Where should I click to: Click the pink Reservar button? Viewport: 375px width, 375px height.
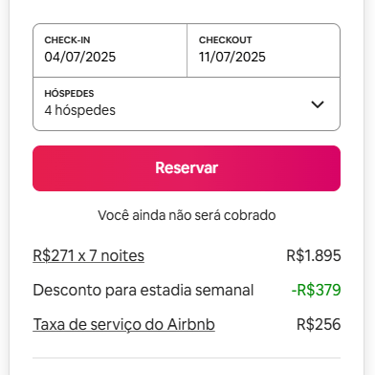pos(186,168)
